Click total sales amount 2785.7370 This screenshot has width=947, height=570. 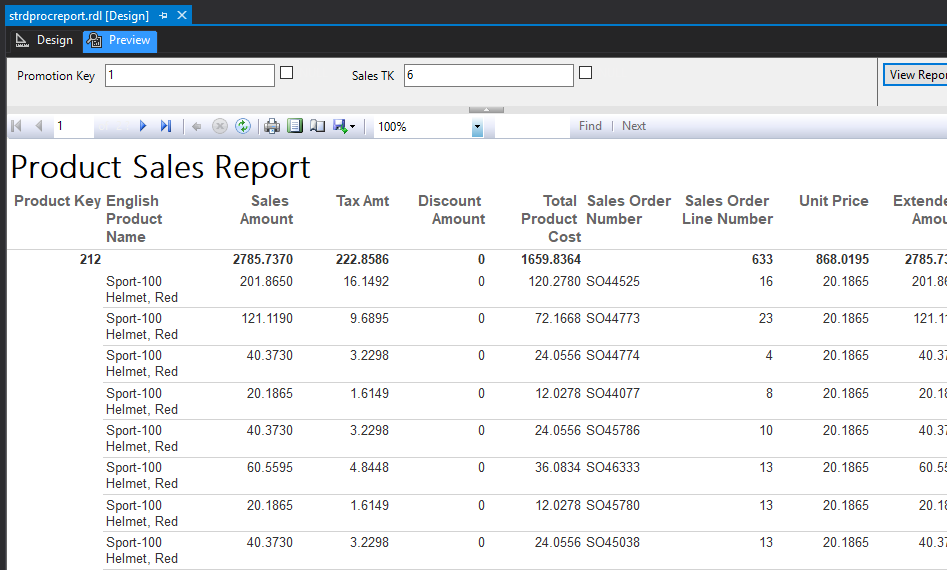click(263, 260)
